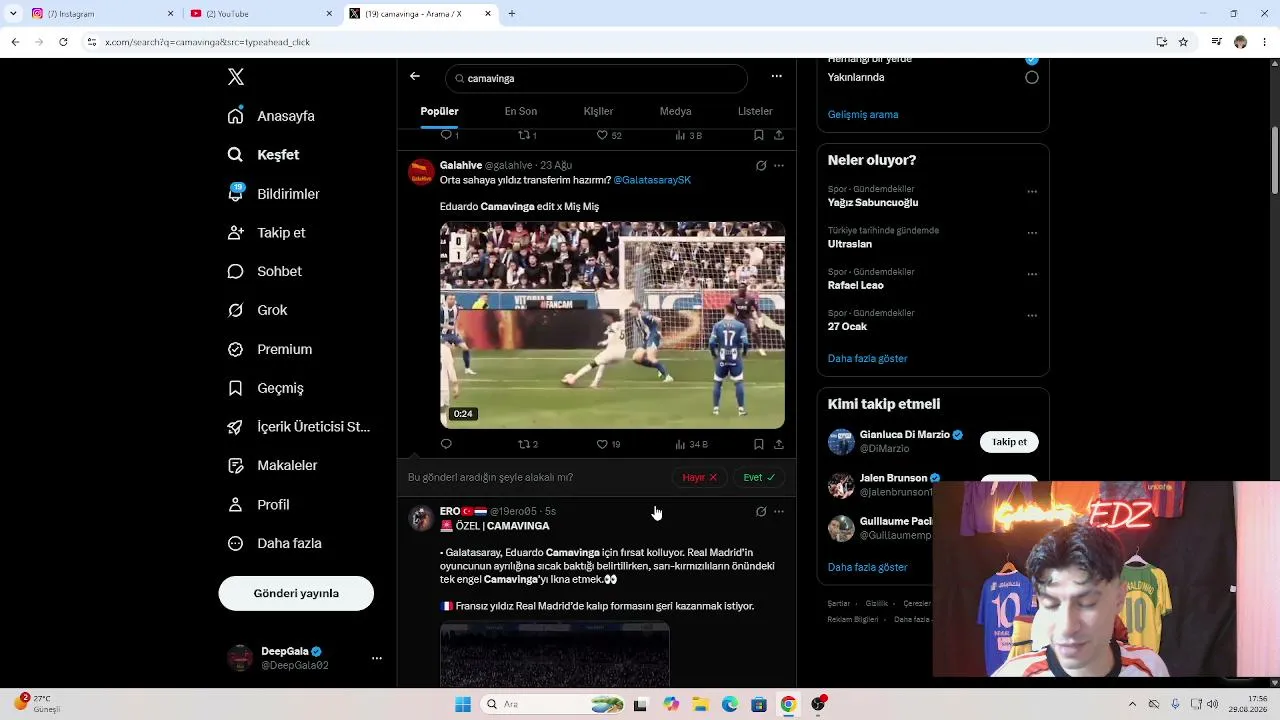This screenshot has height=720, width=1280.
Task: Open more options for Rafael Leao trend
Action: click(x=1032, y=274)
